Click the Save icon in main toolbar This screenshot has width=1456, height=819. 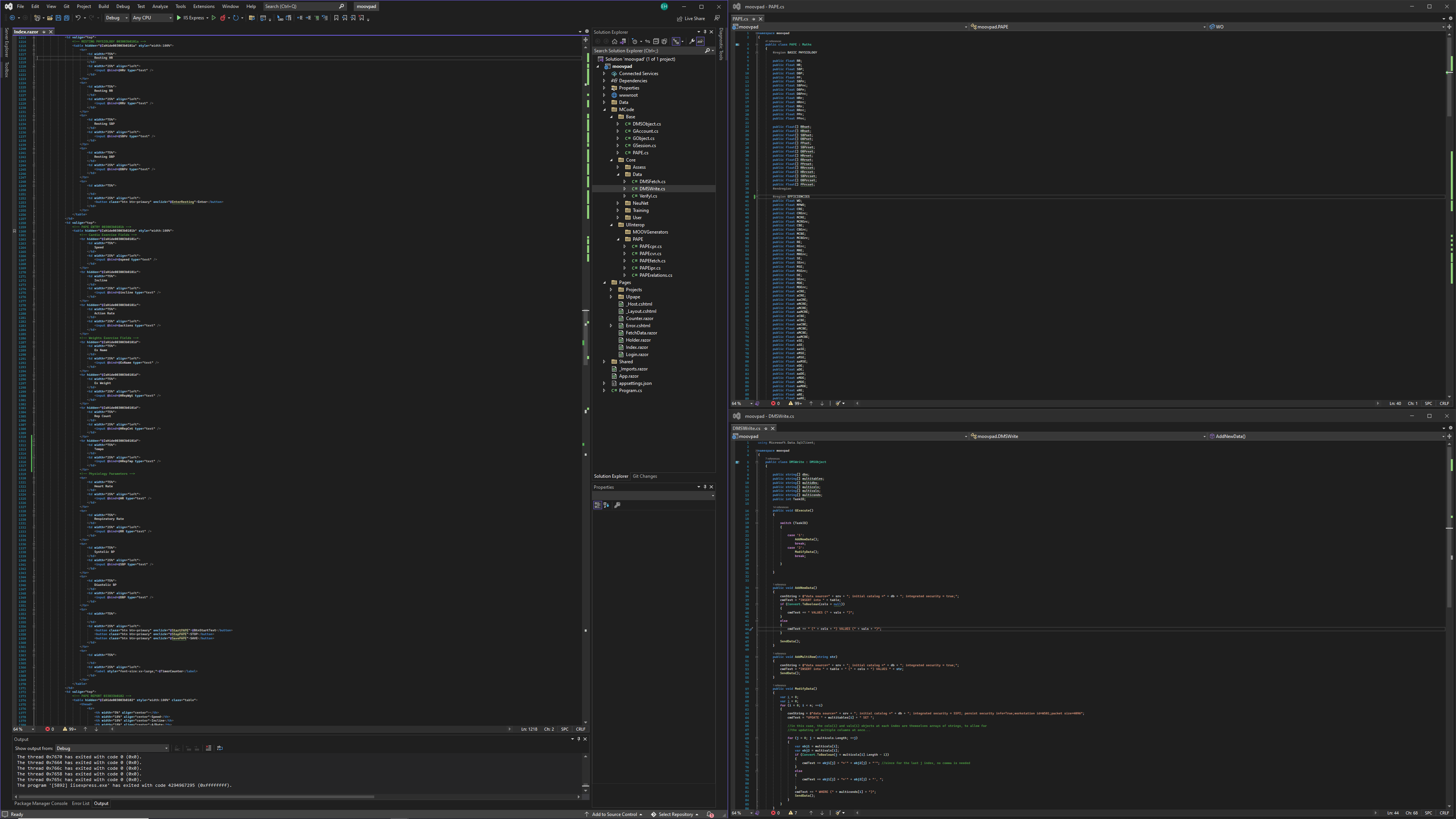[58, 18]
